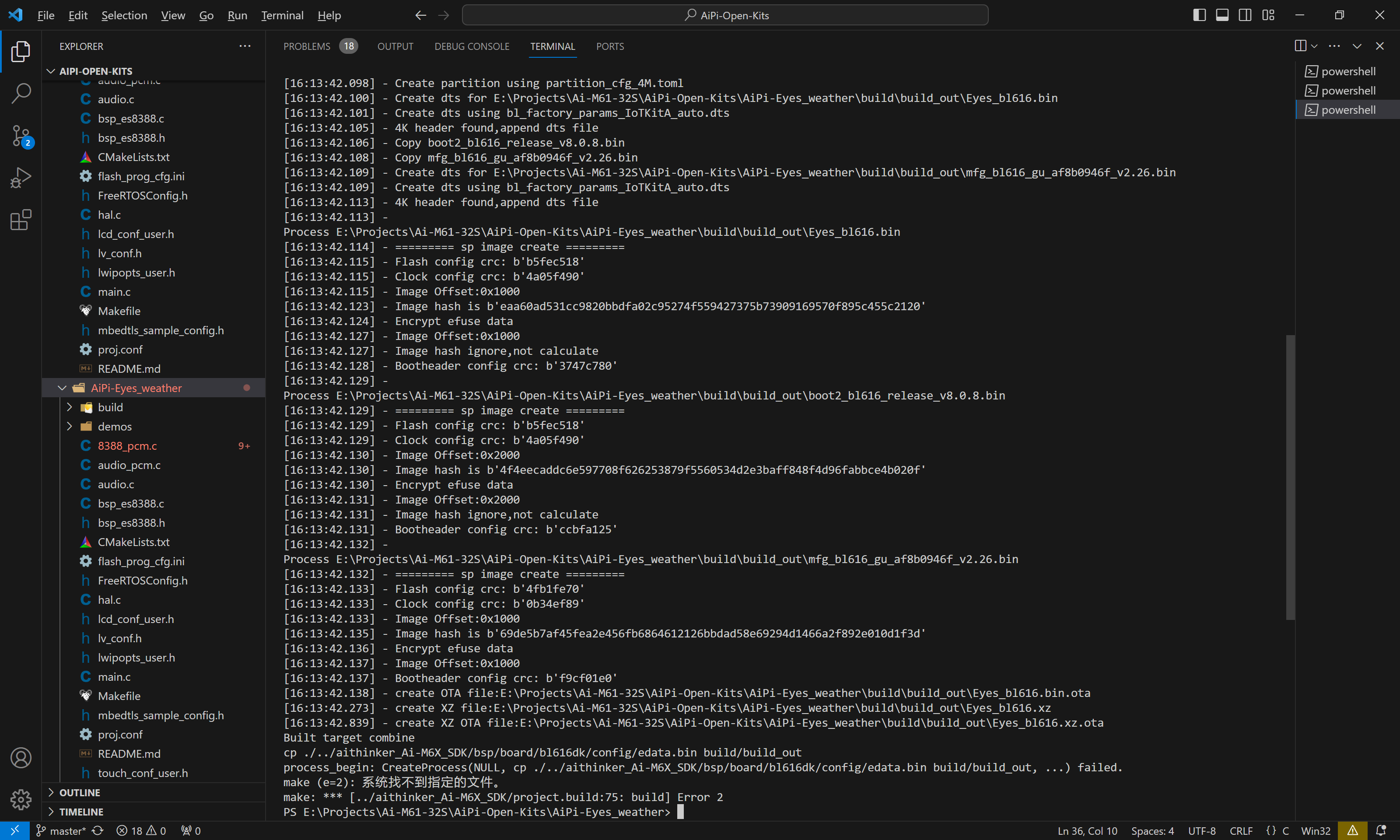Switch to the OUTPUT tab
The image size is (1400, 840).
point(395,46)
